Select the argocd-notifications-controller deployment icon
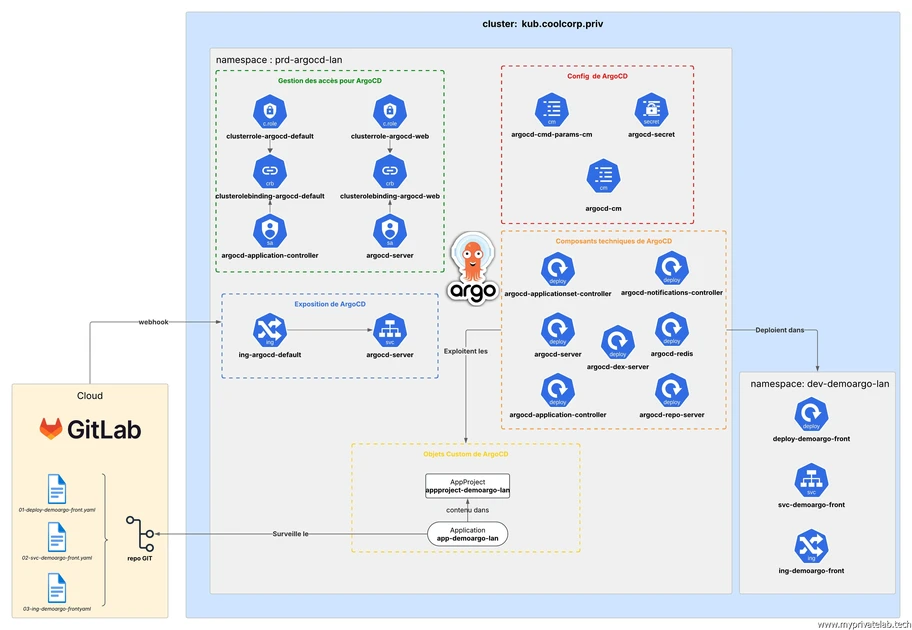 [x=671, y=270]
